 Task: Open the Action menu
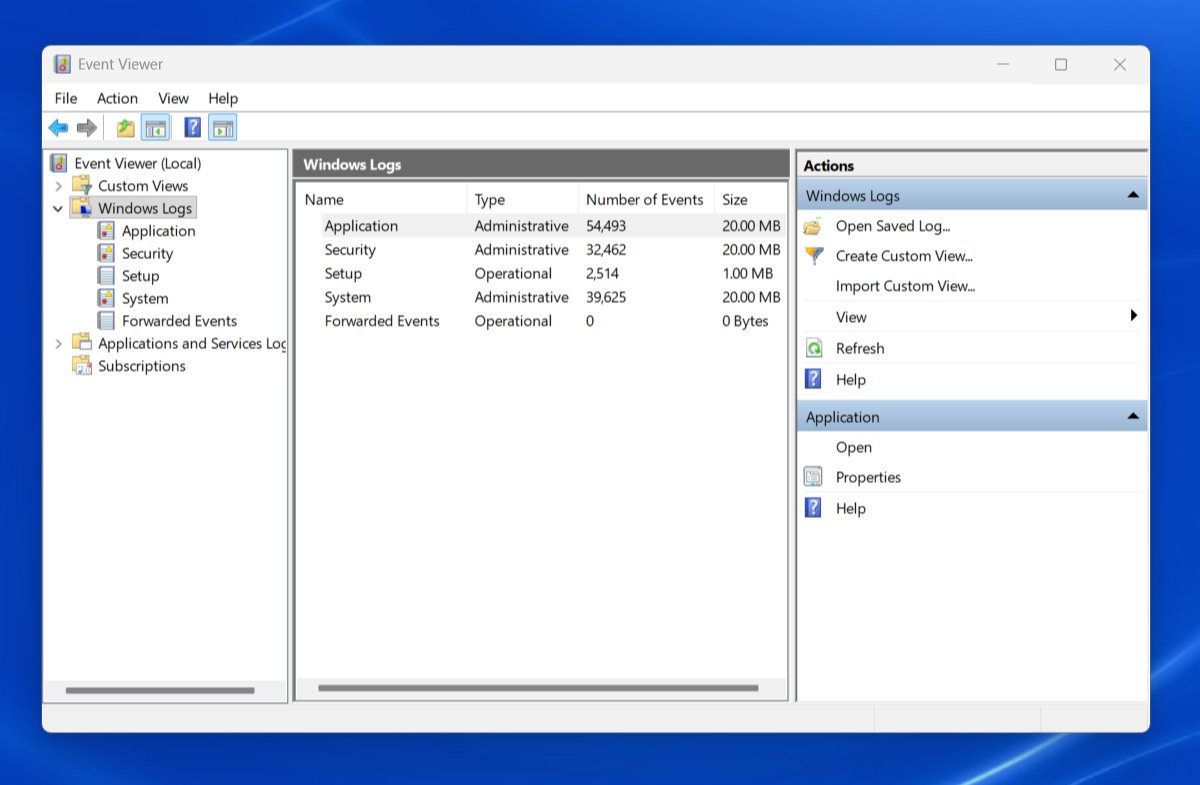coord(117,98)
